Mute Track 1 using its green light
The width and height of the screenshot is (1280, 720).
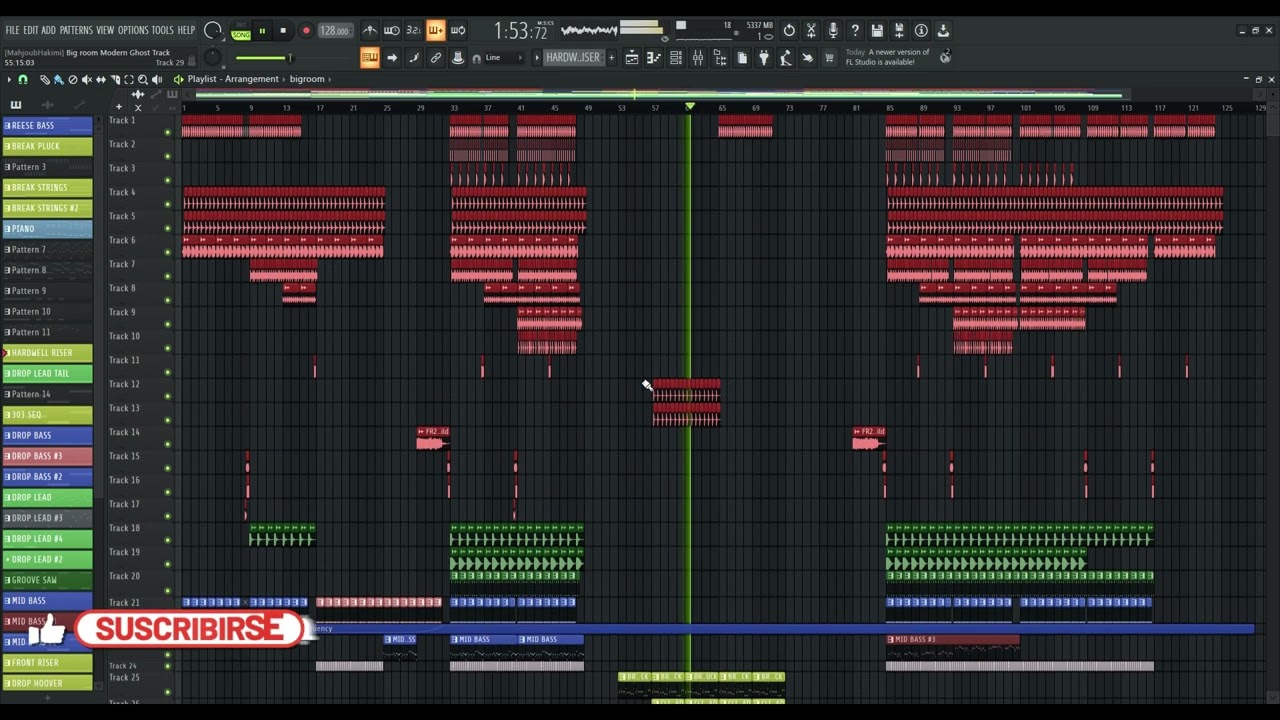tap(167, 132)
